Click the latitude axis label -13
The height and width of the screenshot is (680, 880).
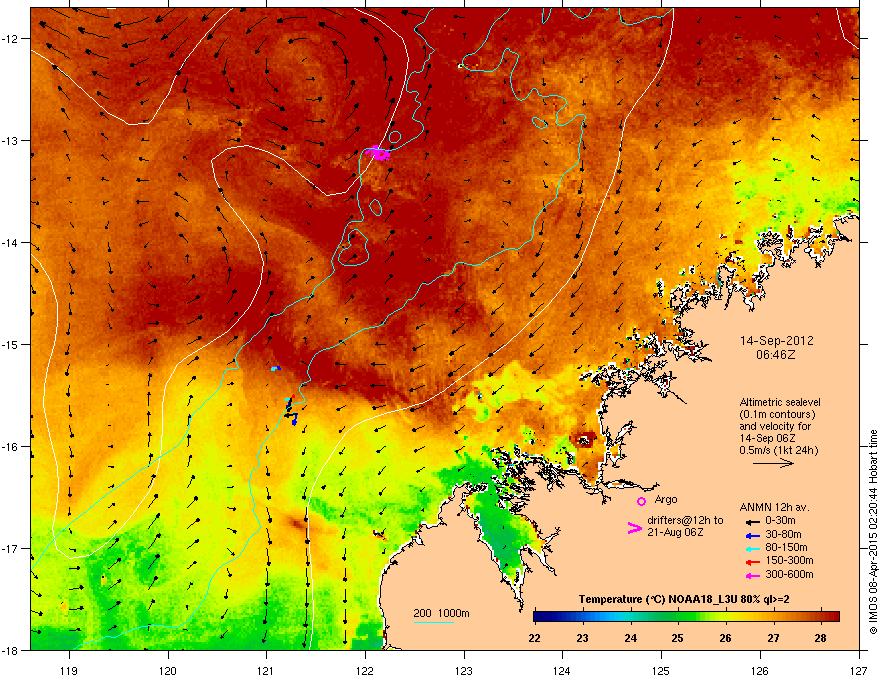10,140
